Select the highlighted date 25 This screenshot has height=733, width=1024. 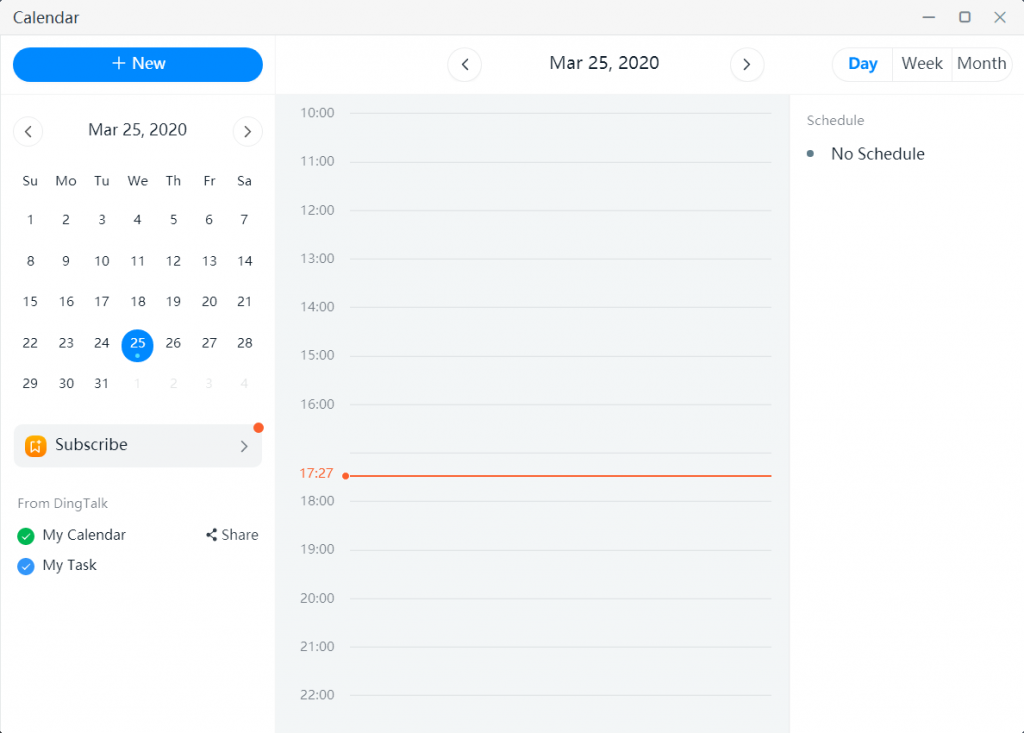pyautogui.click(x=138, y=344)
